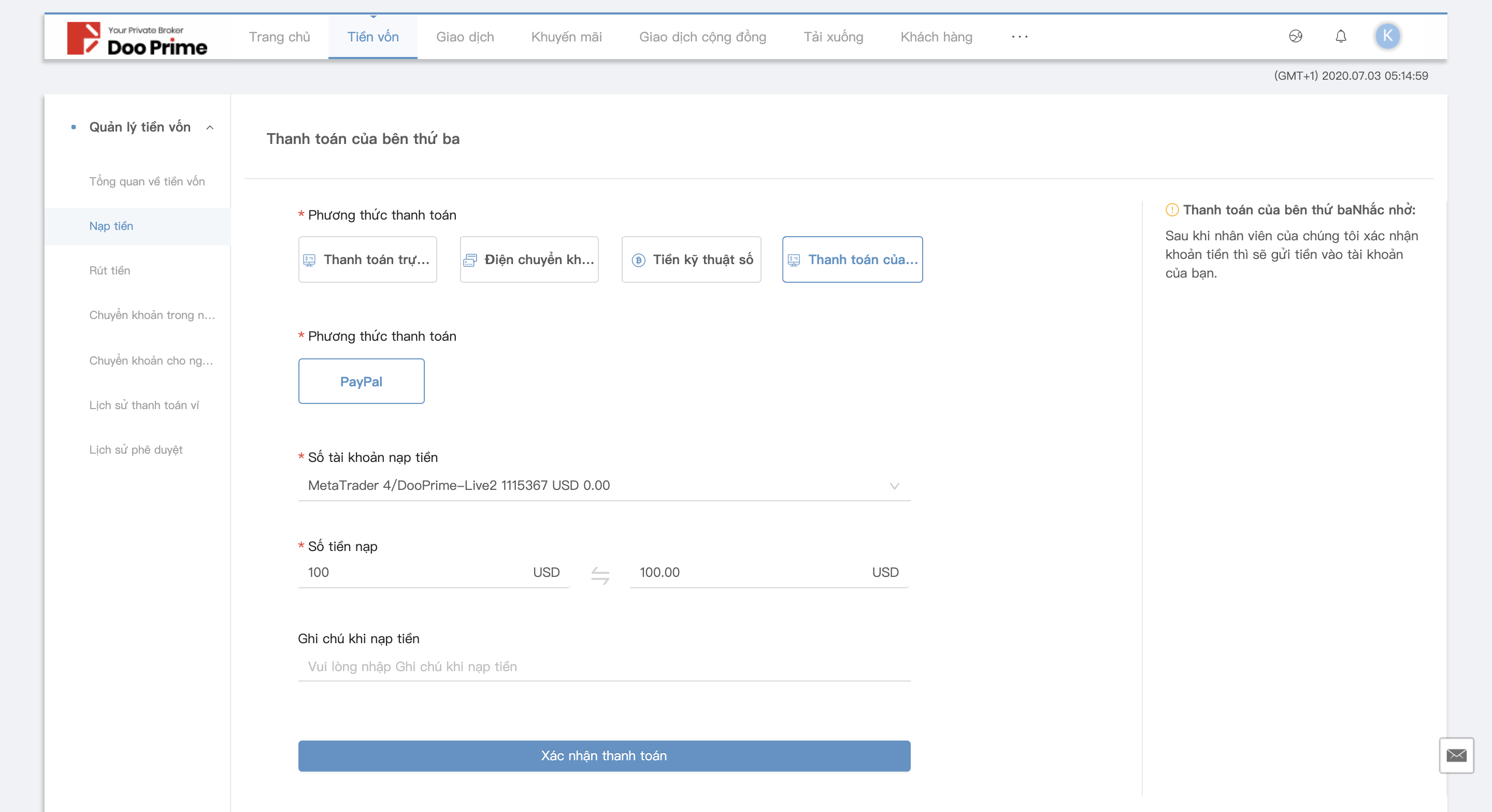
Task: Open 'Lịch sử phê duyệt' sidebar item
Action: (136, 450)
